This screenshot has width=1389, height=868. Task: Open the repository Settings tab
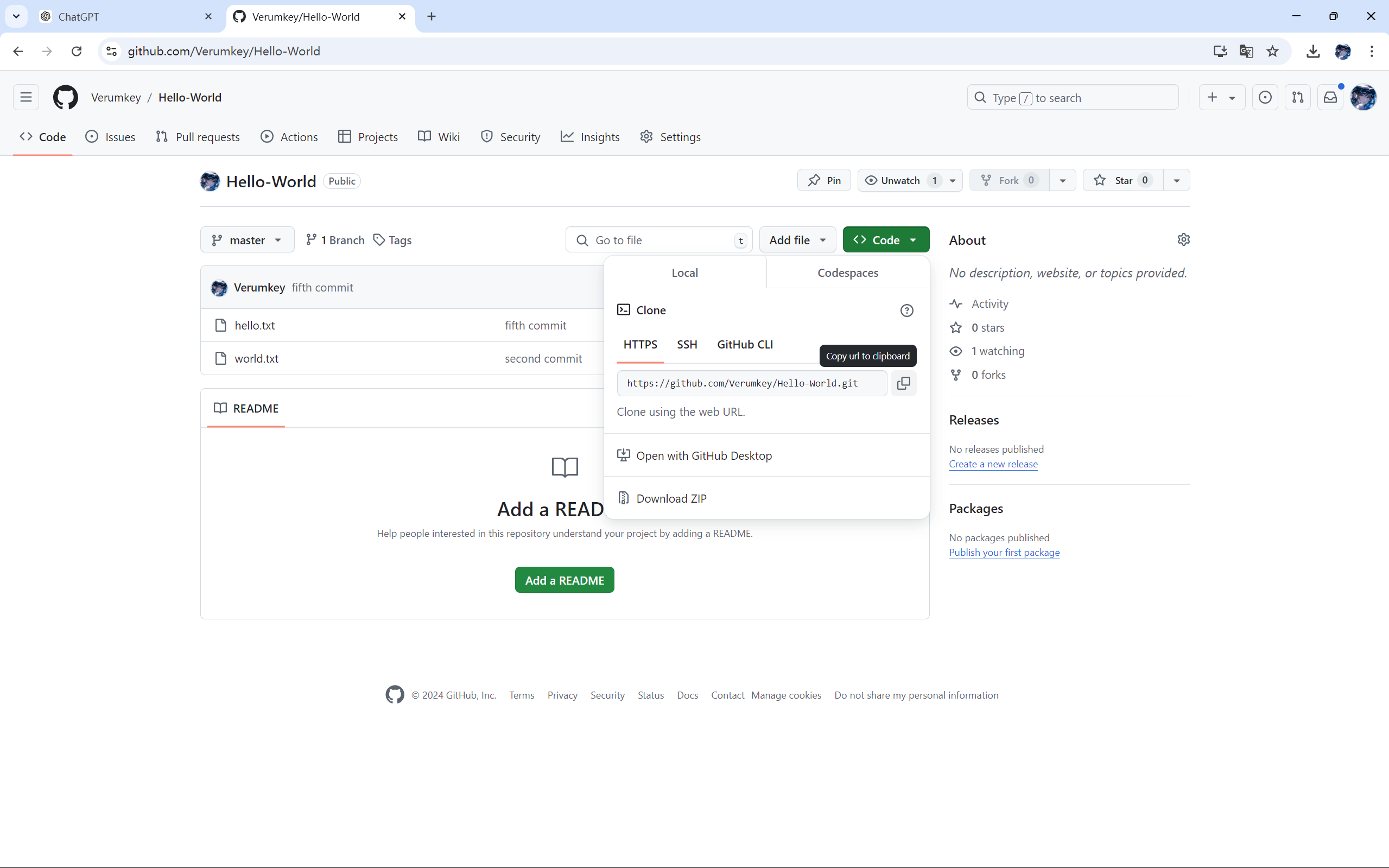point(670,137)
